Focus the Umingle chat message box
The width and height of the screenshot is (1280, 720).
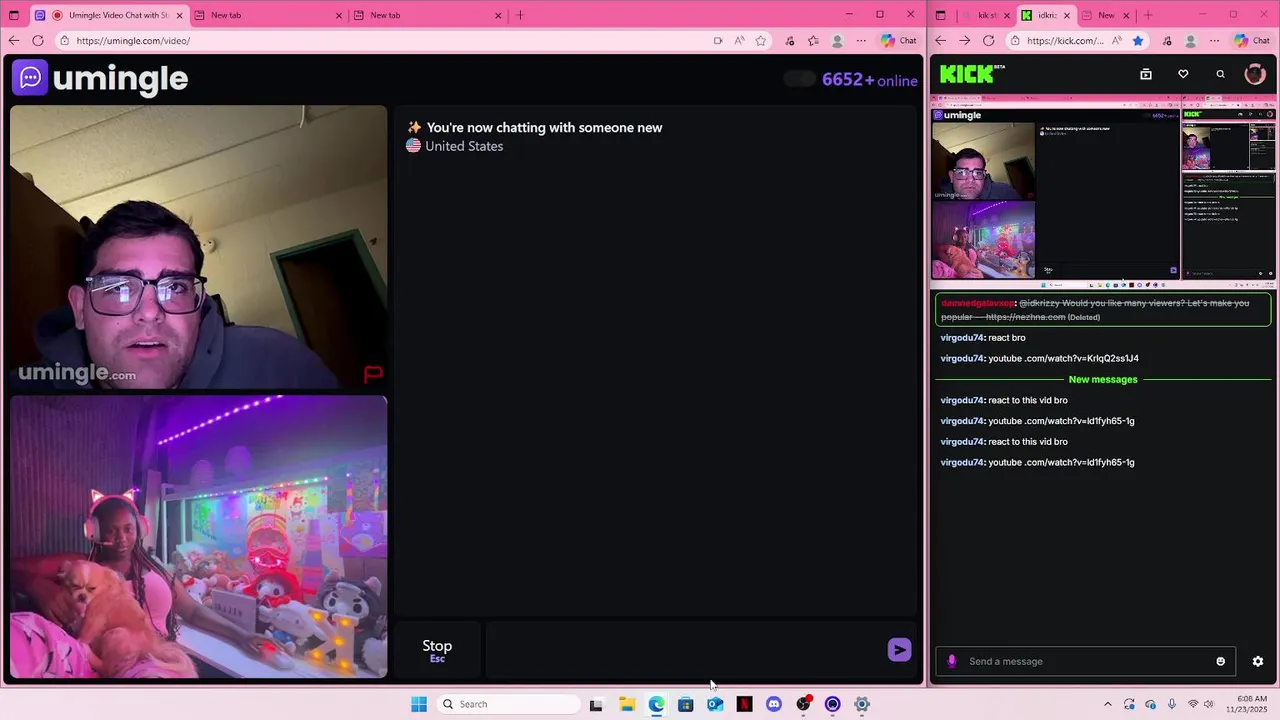(685, 650)
